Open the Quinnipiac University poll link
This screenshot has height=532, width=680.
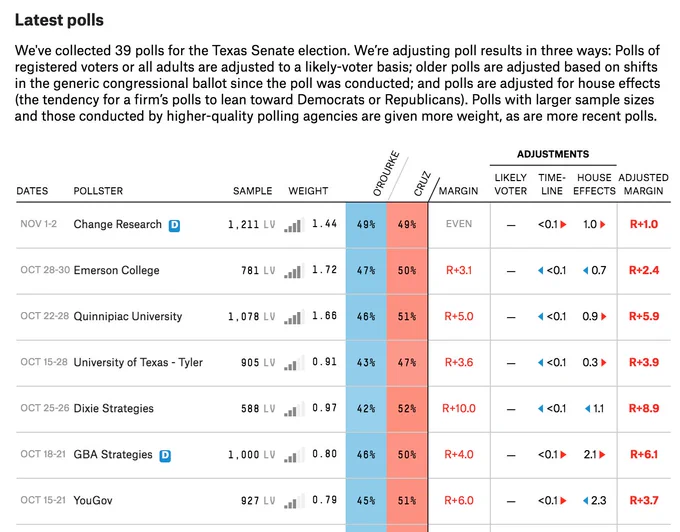coord(128,317)
